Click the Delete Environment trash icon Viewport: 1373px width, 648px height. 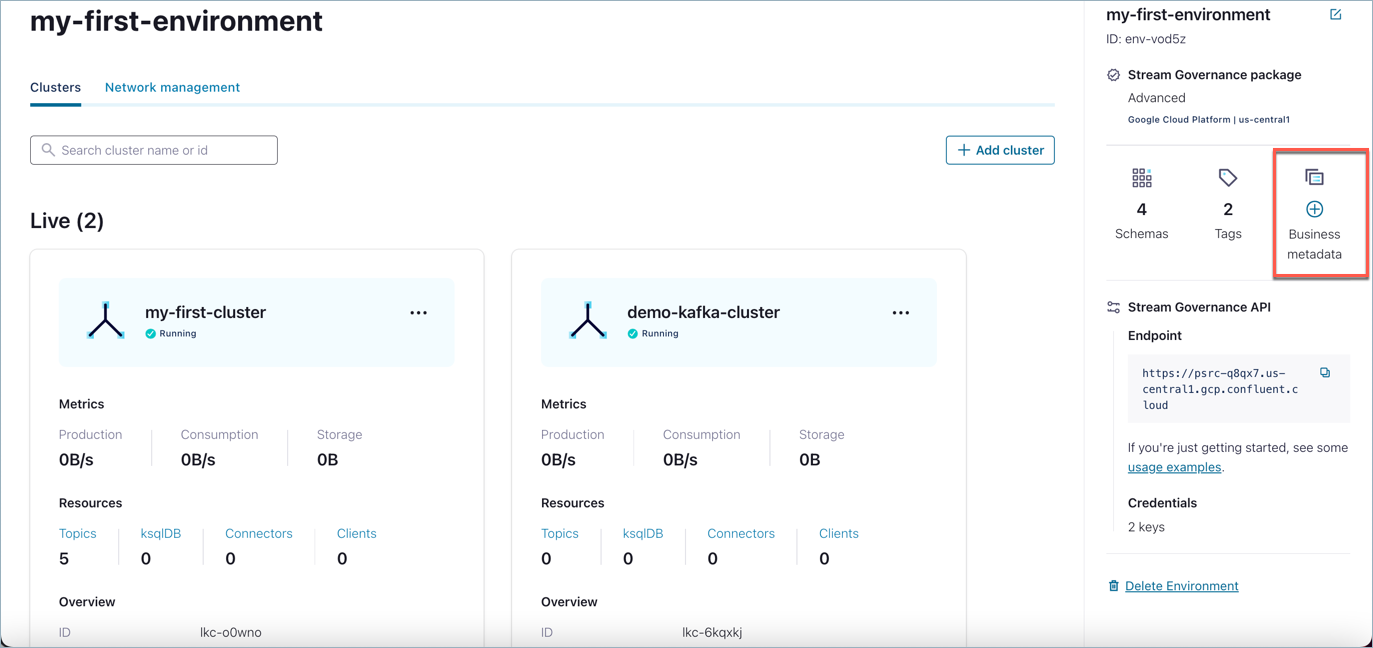pos(1113,586)
